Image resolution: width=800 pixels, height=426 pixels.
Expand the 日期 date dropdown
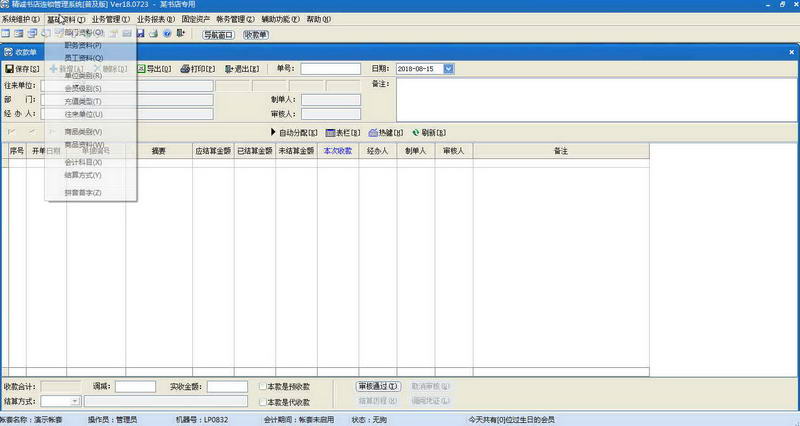(x=449, y=69)
